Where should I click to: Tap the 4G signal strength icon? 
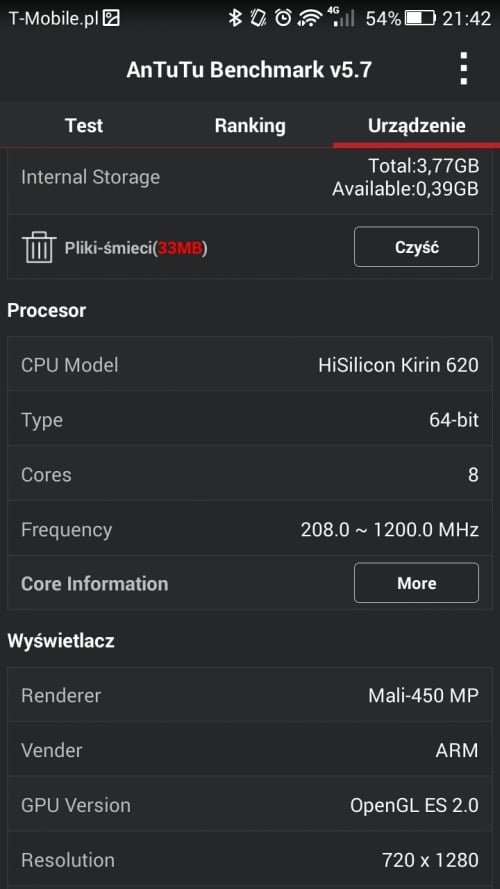pos(341,17)
